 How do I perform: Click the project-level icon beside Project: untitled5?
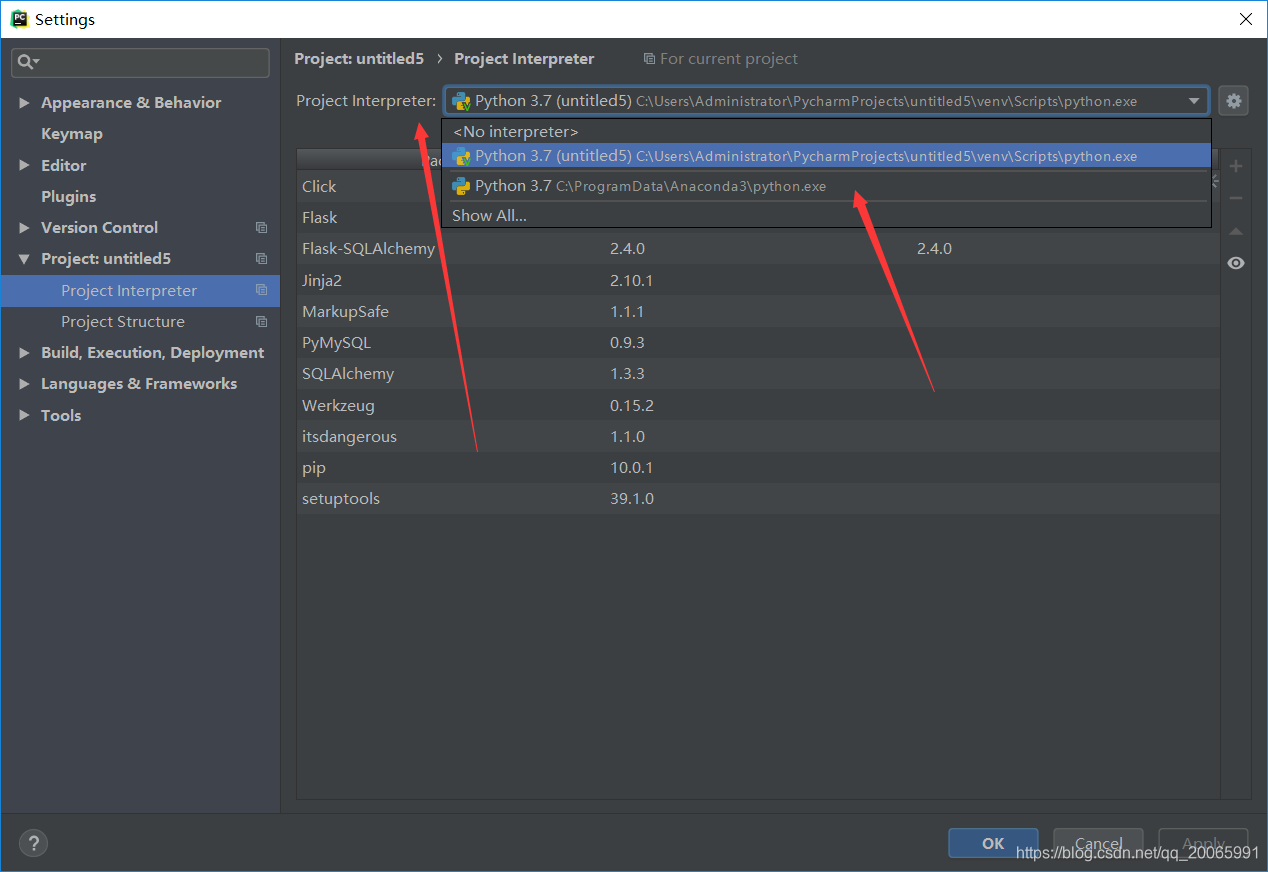261,259
